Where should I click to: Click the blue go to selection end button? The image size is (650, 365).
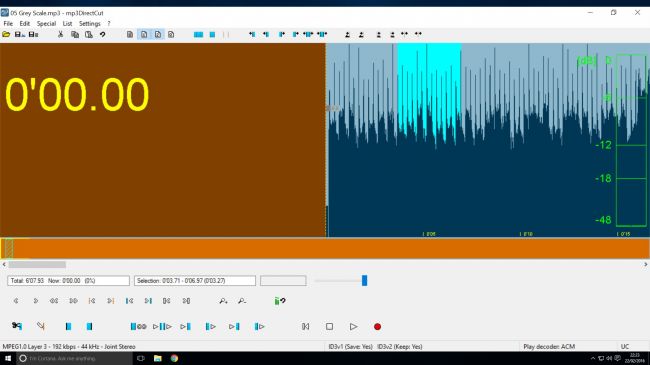point(148,301)
